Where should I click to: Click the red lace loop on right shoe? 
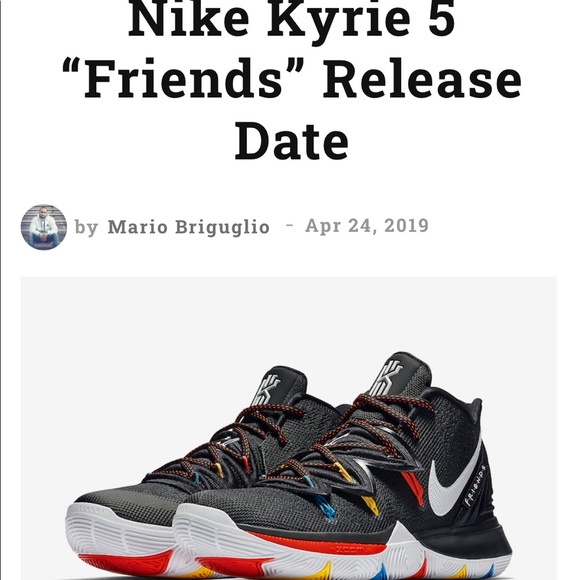point(413,488)
